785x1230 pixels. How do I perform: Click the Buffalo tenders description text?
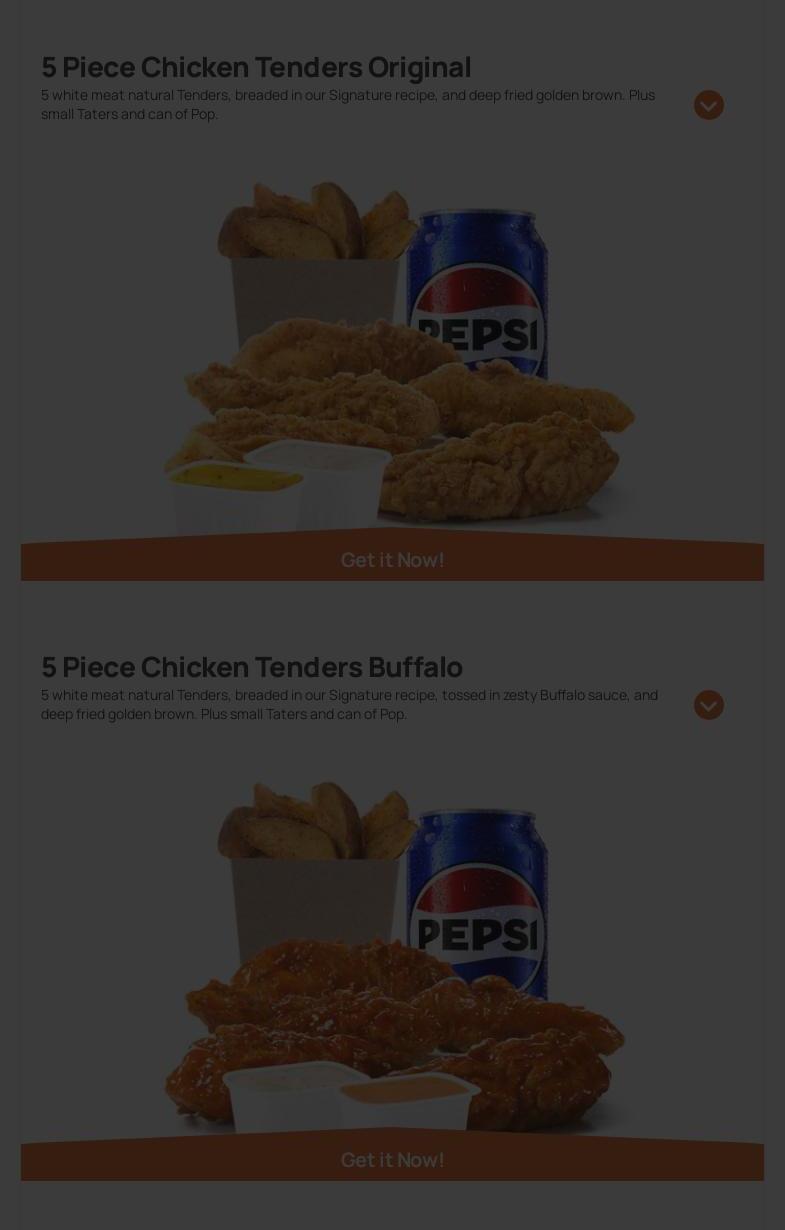[x=349, y=704]
